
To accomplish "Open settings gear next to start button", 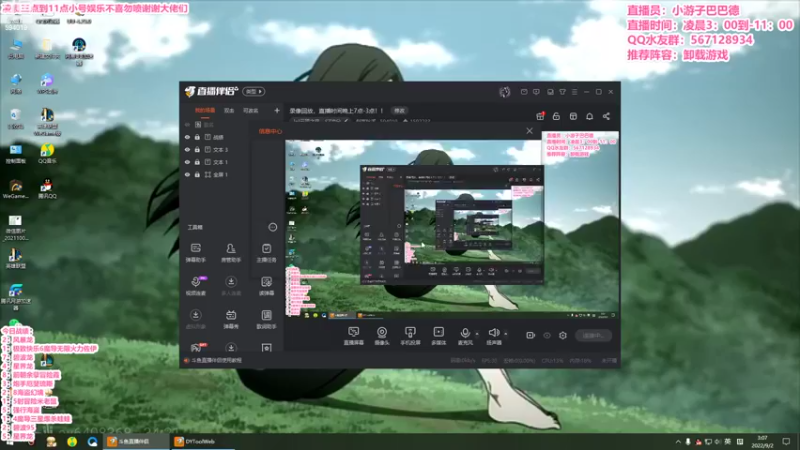I will pyautogui.click(x=563, y=335).
